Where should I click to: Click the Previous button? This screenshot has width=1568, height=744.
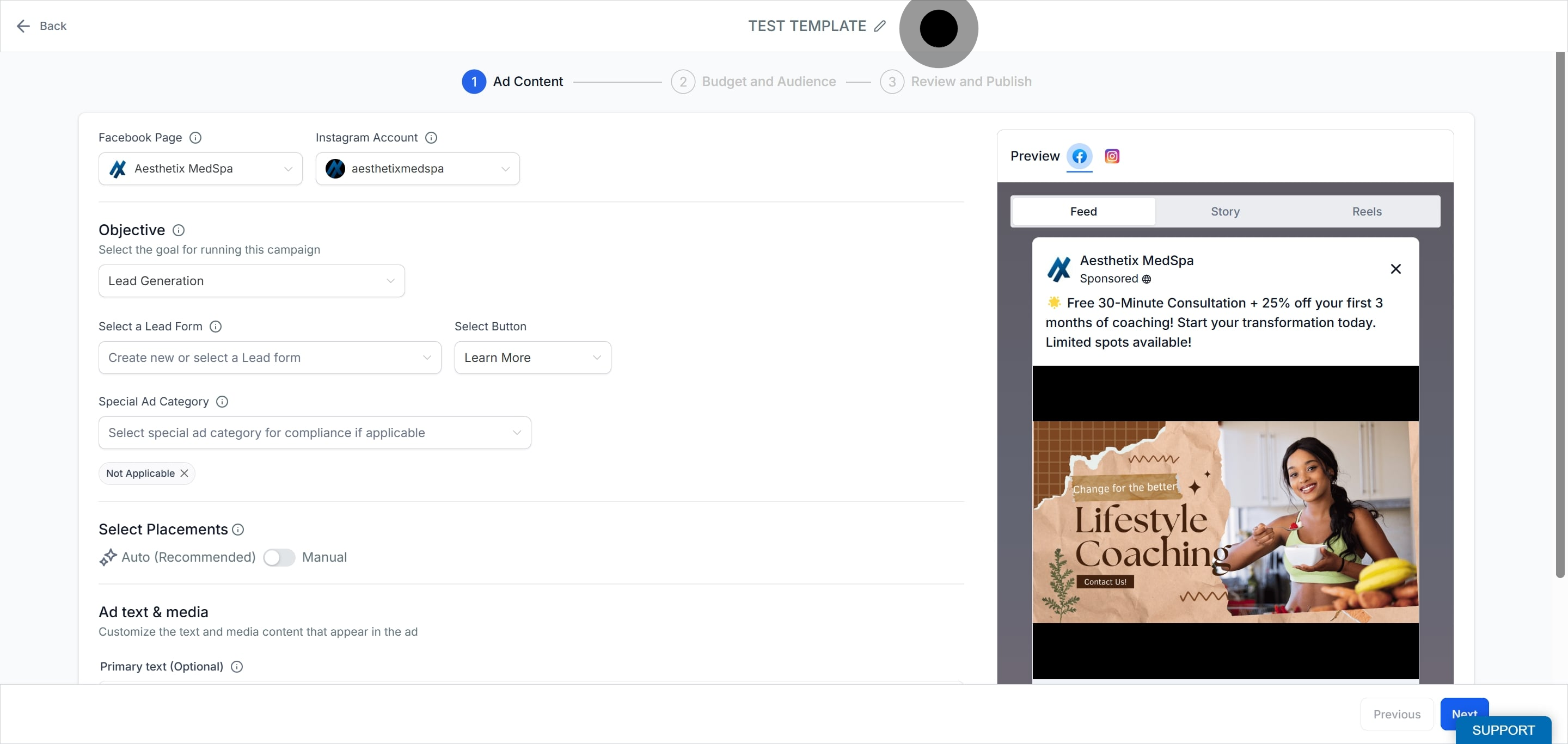point(1396,714)
